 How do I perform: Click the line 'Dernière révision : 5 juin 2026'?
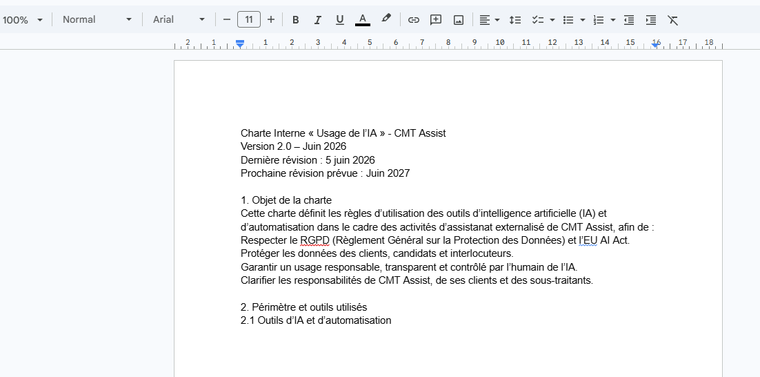308,160
